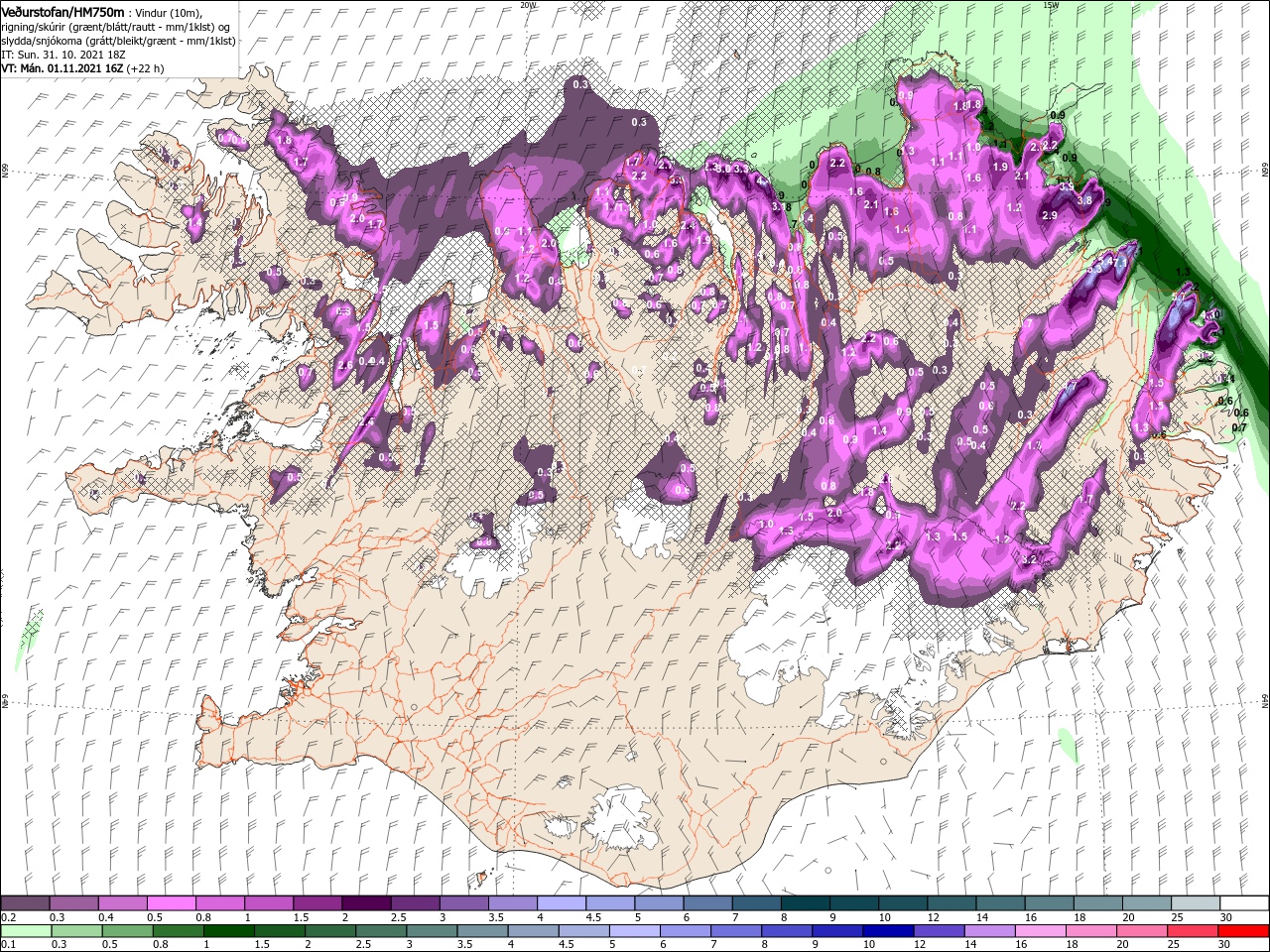Select the 7 blue swatch in bottom legend row
1270x952 pixels.
735,930
